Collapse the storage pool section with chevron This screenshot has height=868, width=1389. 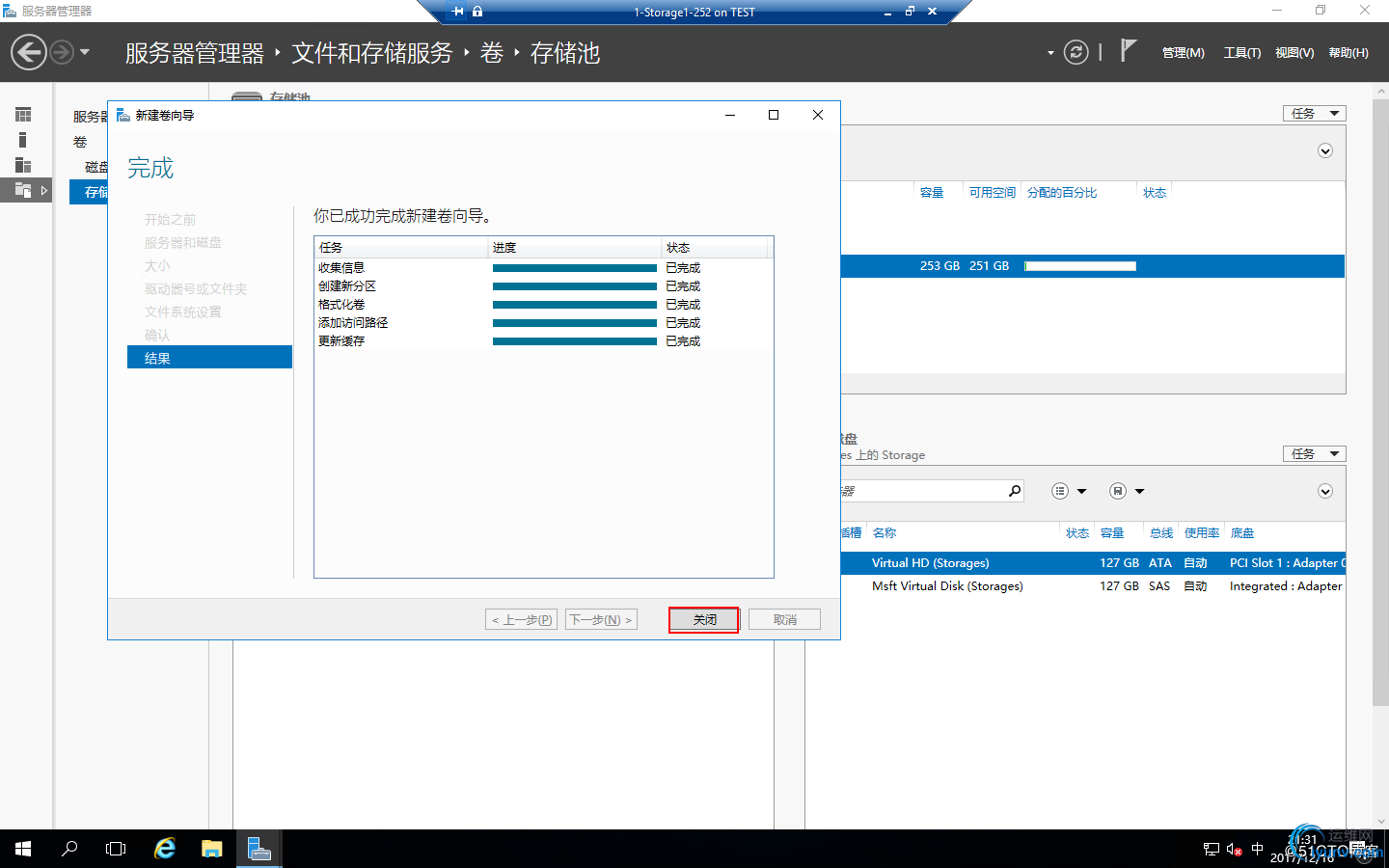1325,150
